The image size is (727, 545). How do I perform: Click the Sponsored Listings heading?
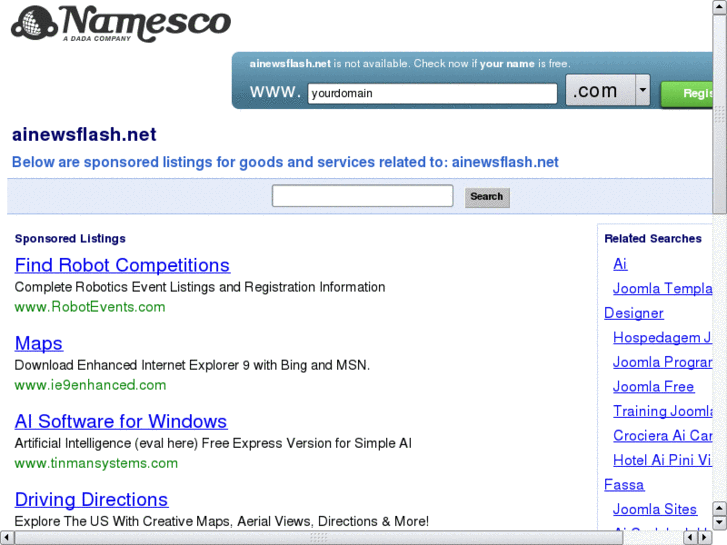[x=70, y=238]
